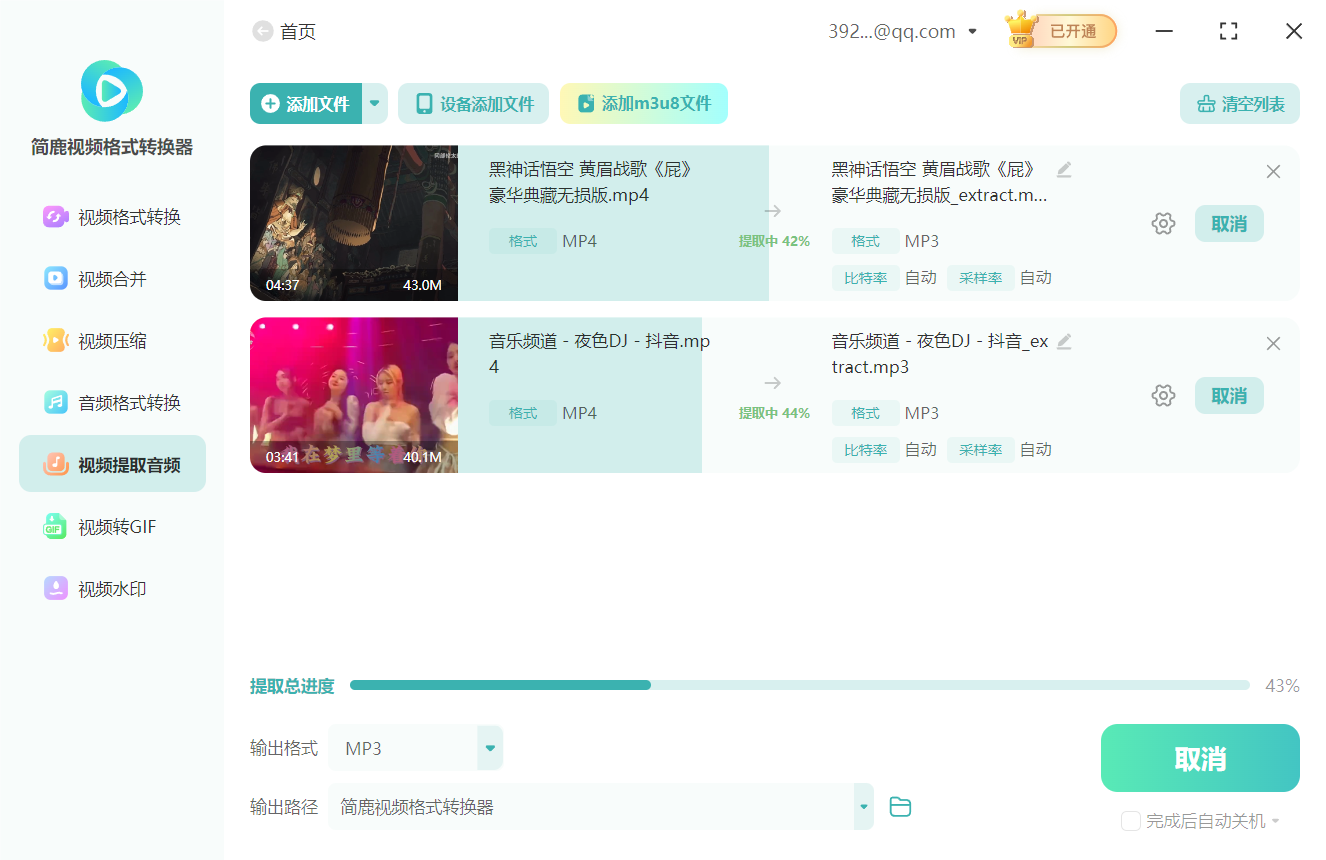The height and width of the screenshot is (860, 1326).
Task: Expand the 添加文件 dropdown arrow
Action: point(375,104)
